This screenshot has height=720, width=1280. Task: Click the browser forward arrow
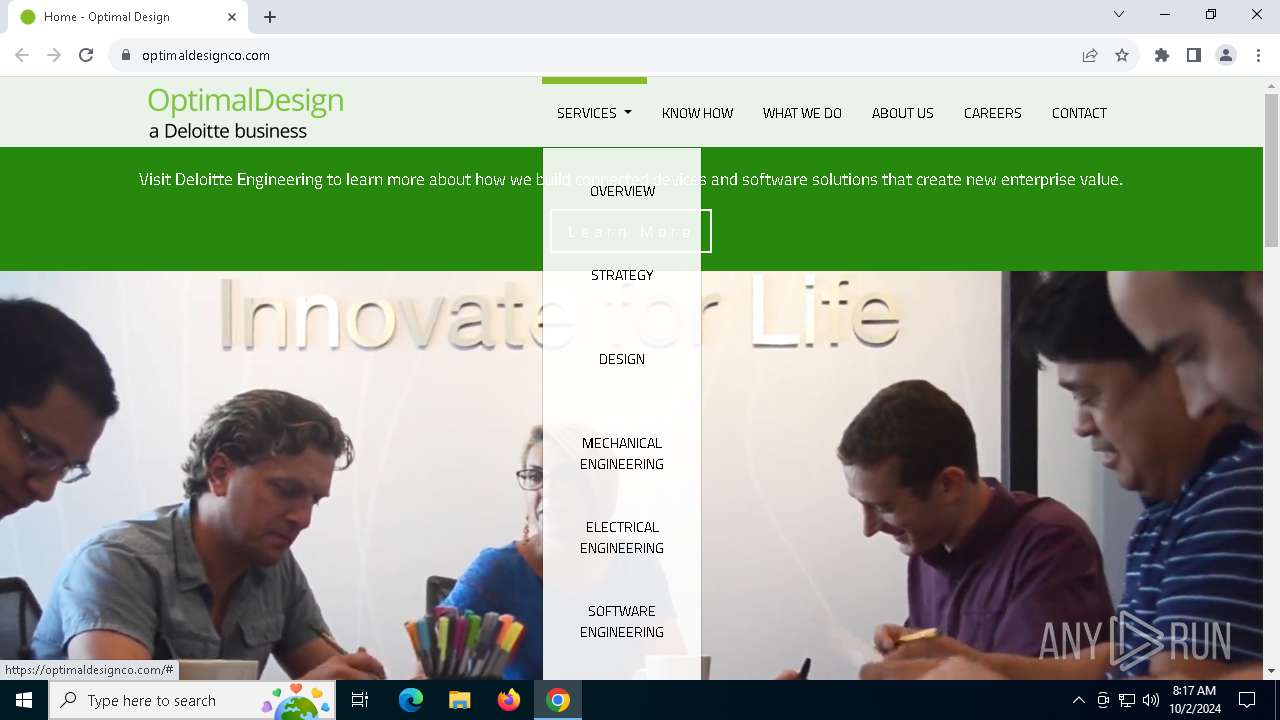tap(54, 55)
